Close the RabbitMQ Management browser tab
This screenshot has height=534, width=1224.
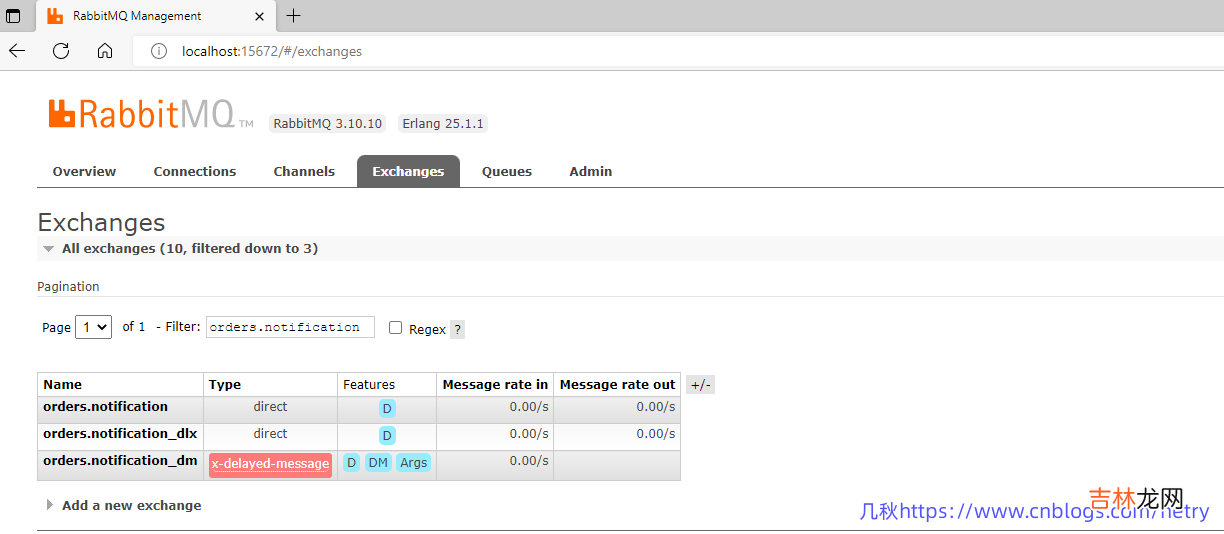click(x=260, y=16)
